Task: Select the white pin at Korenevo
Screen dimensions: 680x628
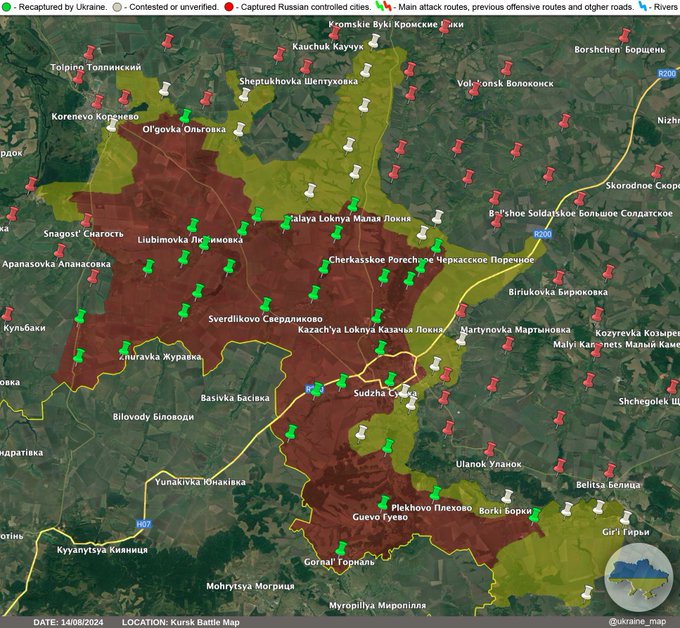Action: coord(112,125)
